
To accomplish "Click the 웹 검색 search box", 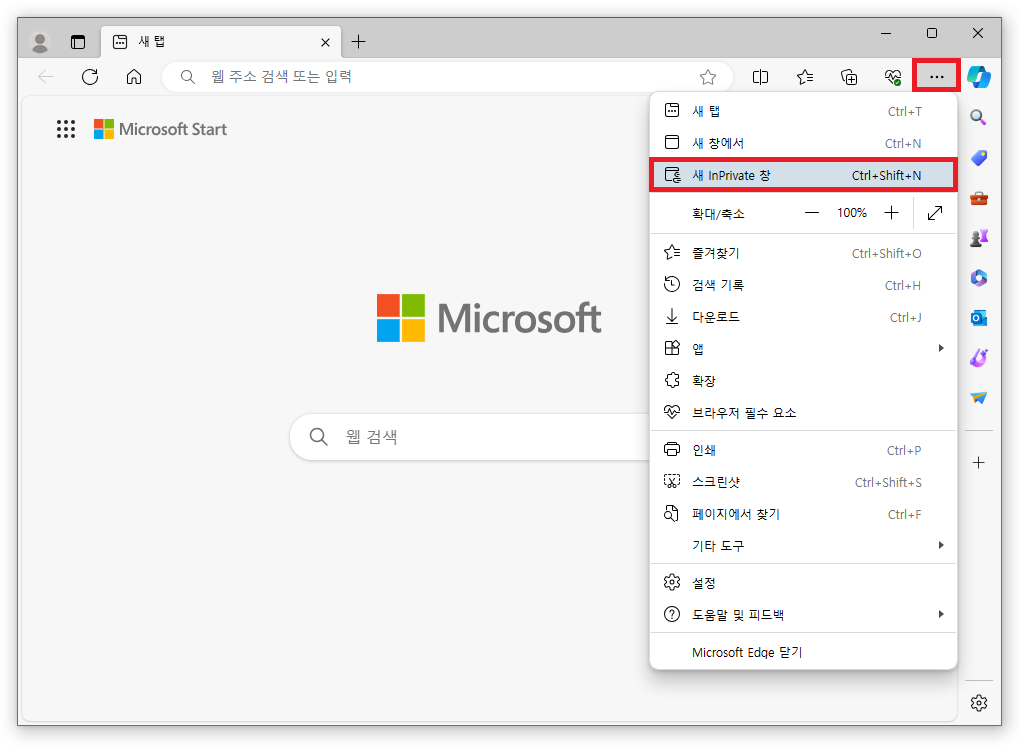I will point(471,437).
